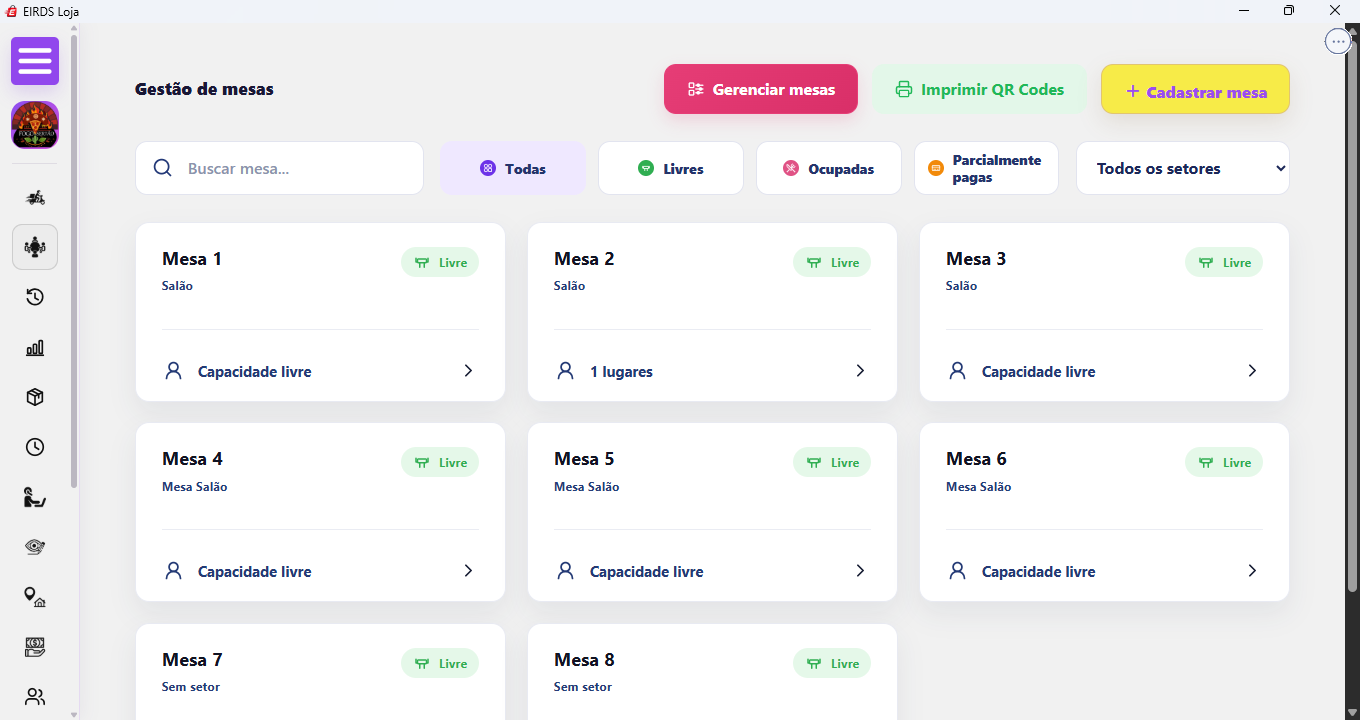Select the Parcialmente pagas filter
Screen dimensions: 1360x720
(986, 168)
